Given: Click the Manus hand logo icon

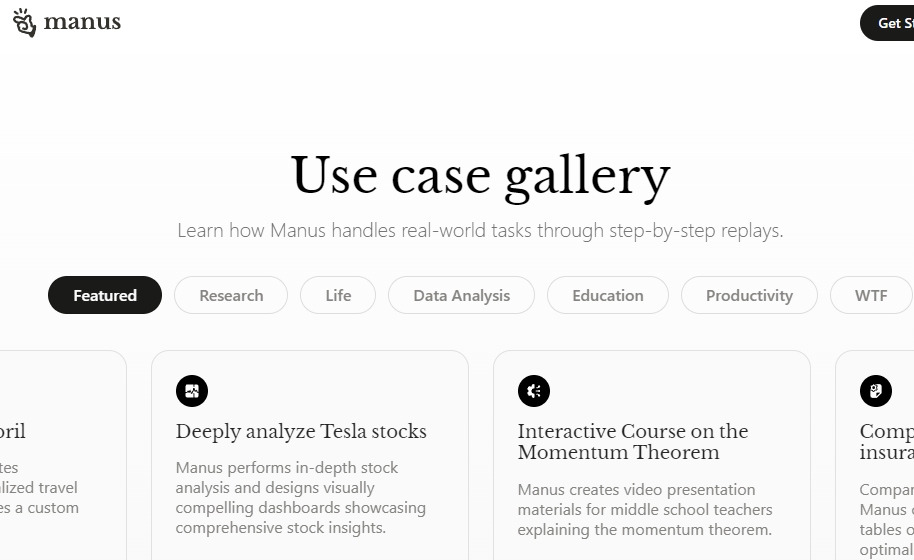Looking at the screenshot, I should 24,23.
